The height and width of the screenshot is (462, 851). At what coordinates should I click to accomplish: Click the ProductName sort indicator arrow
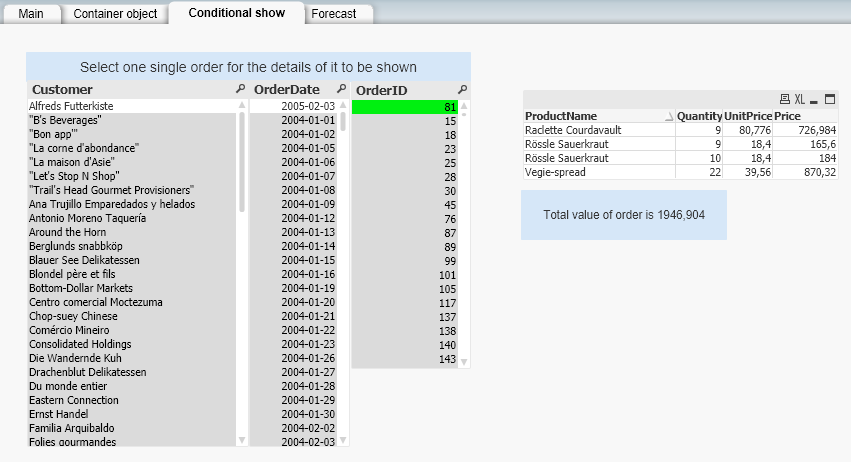click(668, 117)
